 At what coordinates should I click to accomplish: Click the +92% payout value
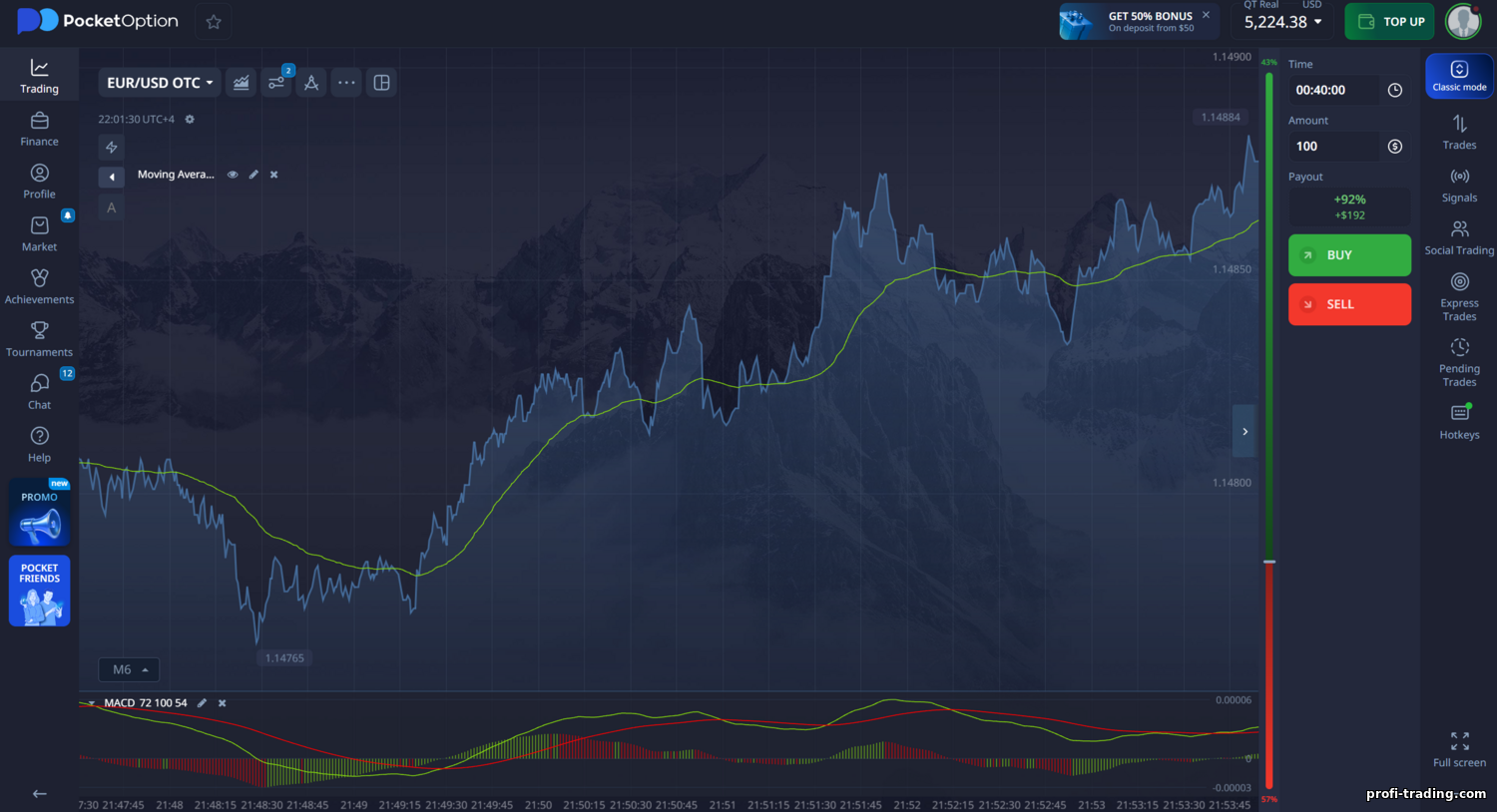[1349, 200]
